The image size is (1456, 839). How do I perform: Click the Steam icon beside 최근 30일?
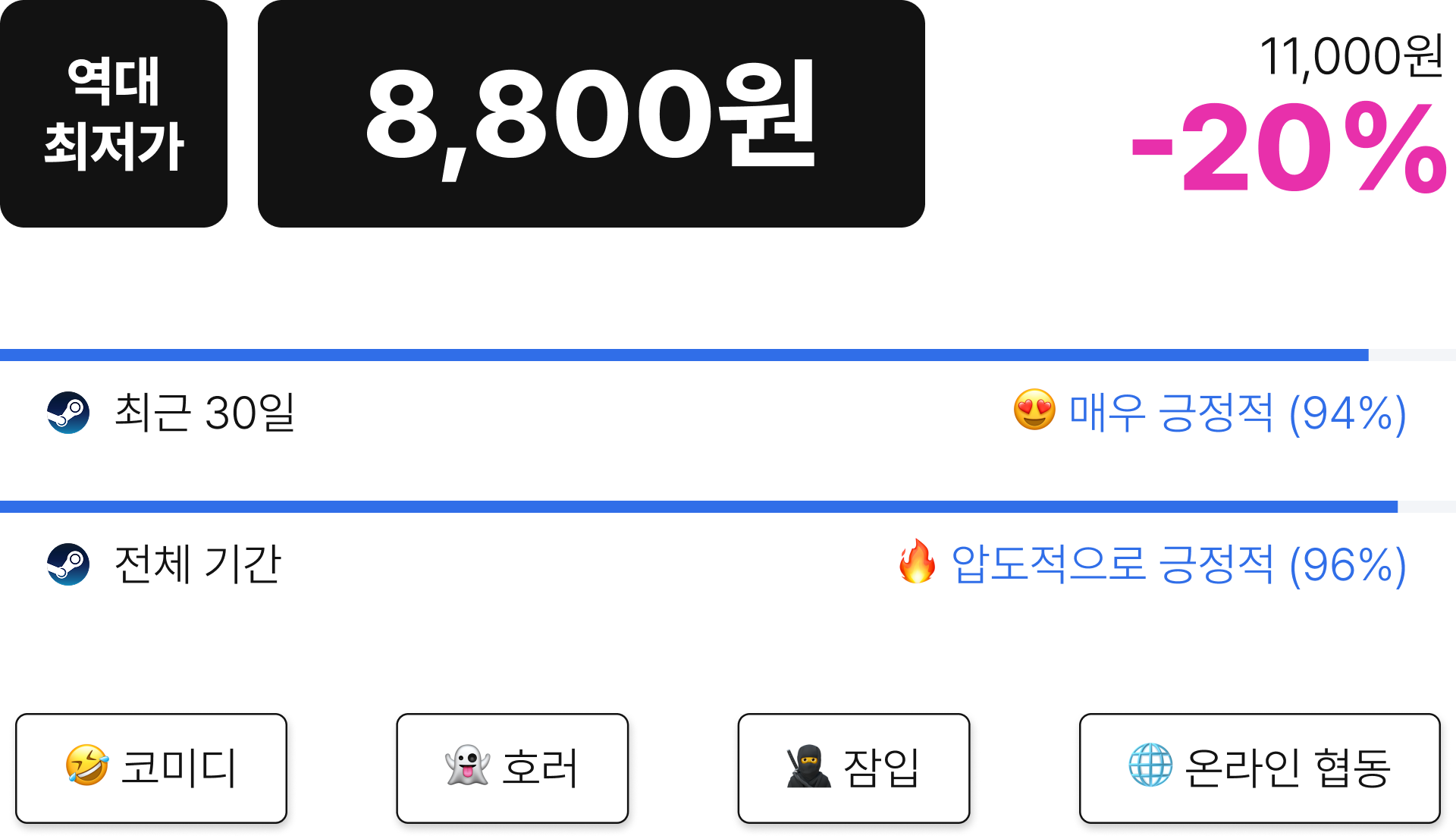pyautogui.click(x=68, y=413)
